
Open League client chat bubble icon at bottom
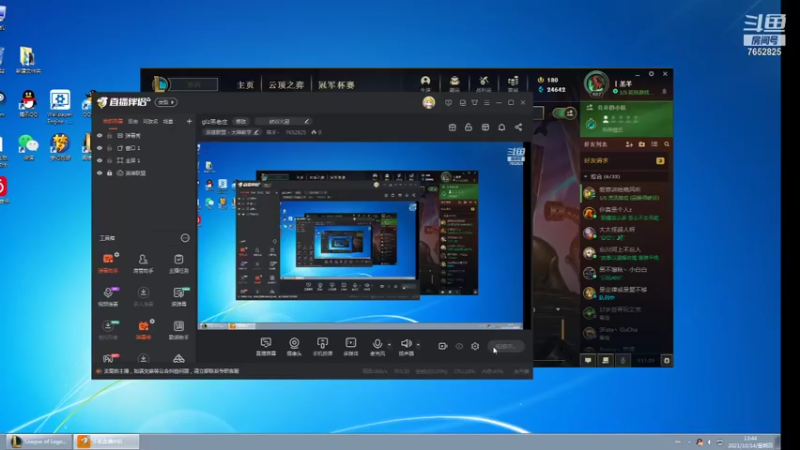[x=588, y=360]
